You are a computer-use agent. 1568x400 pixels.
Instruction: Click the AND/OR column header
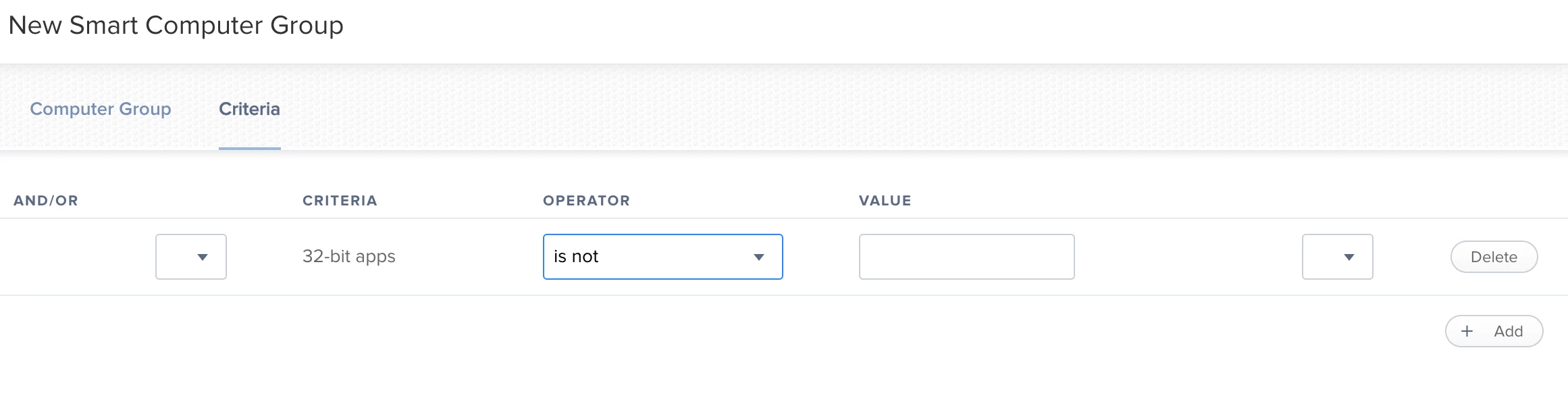point(46,201)
